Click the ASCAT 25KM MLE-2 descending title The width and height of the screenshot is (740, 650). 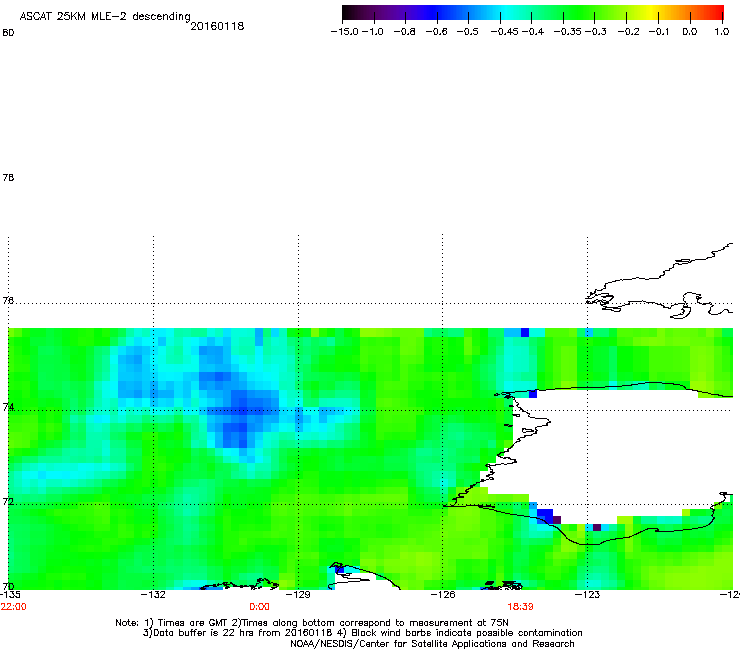(x=105, y=16)
